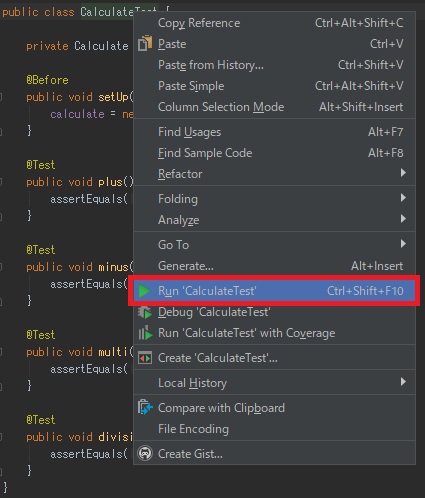Click the green Run triangle icon
The image size is (425, 498).
pos(144,291)
